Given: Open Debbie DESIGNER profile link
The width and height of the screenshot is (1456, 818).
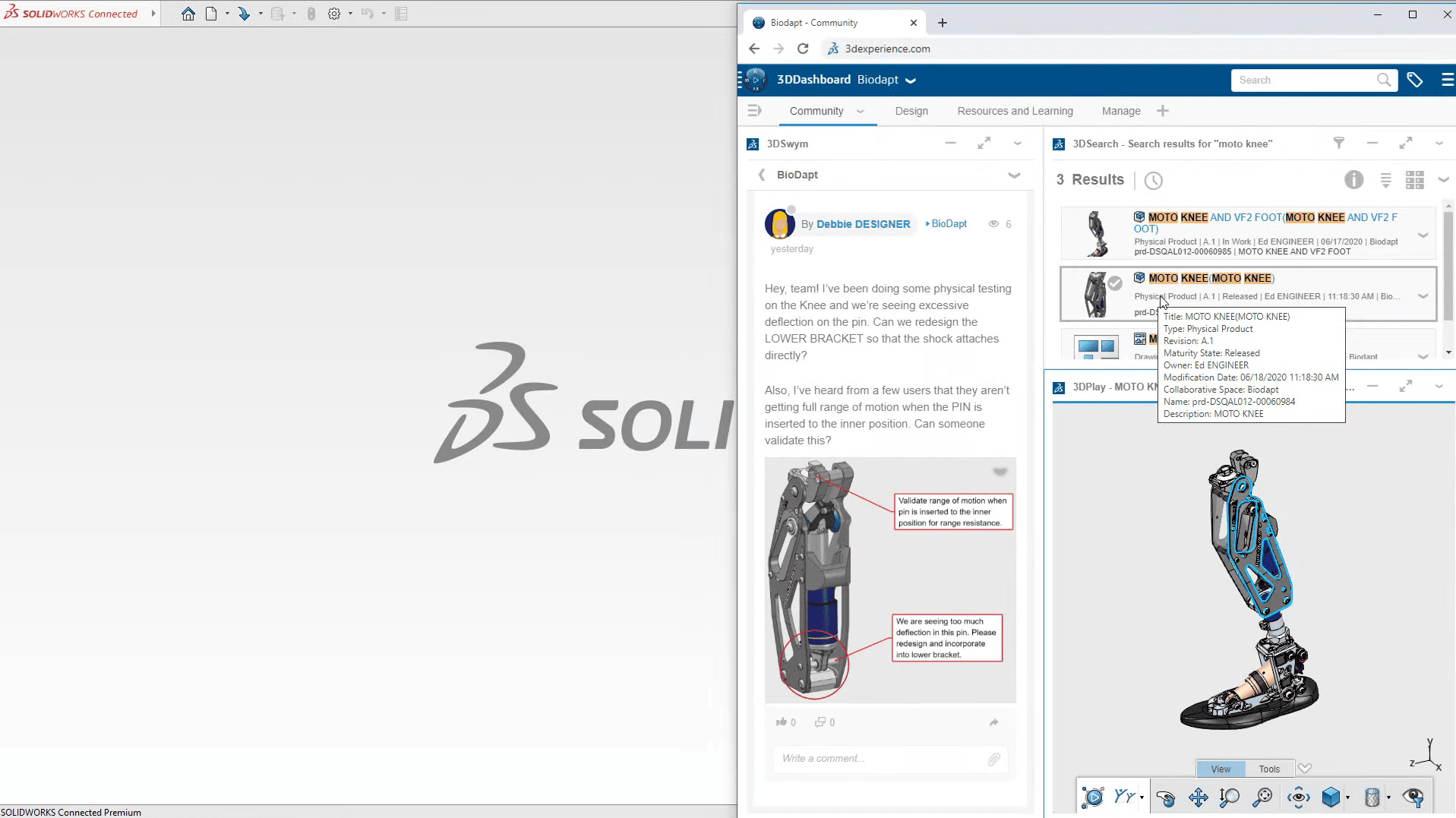Looking at the screenshot, I should [864, 224].
